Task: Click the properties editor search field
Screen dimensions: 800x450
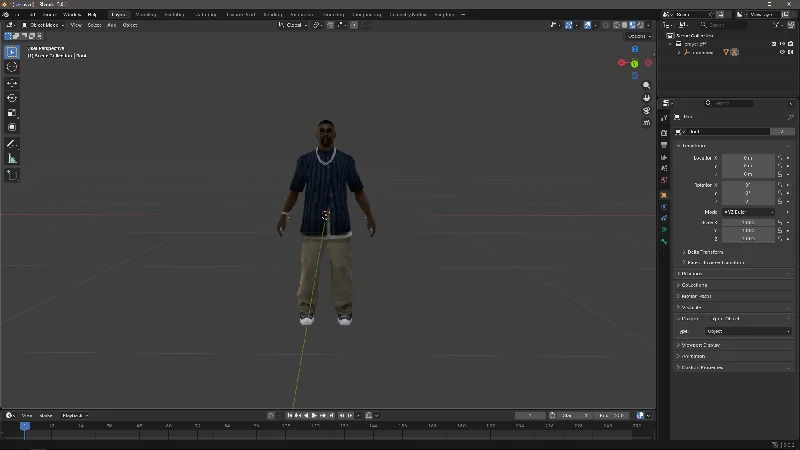Action: [728, 103]
